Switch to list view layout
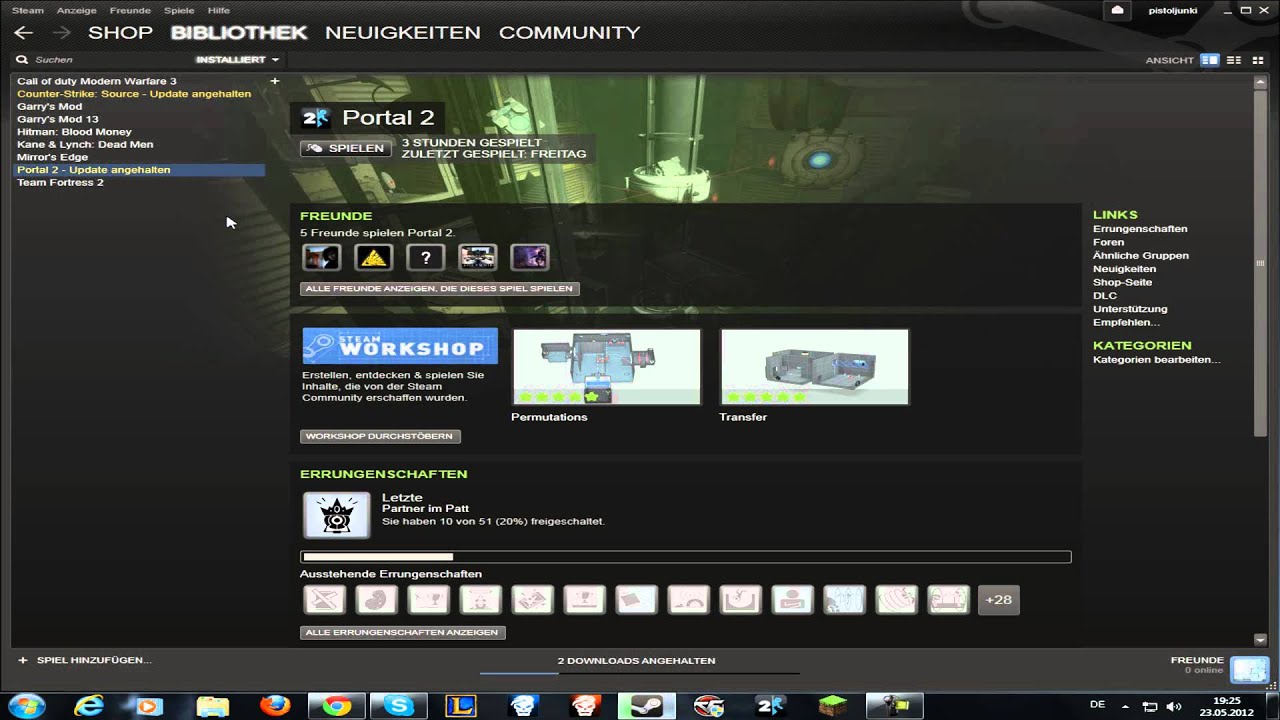The image size is (1280, 720). click(x=1234, y=60)
